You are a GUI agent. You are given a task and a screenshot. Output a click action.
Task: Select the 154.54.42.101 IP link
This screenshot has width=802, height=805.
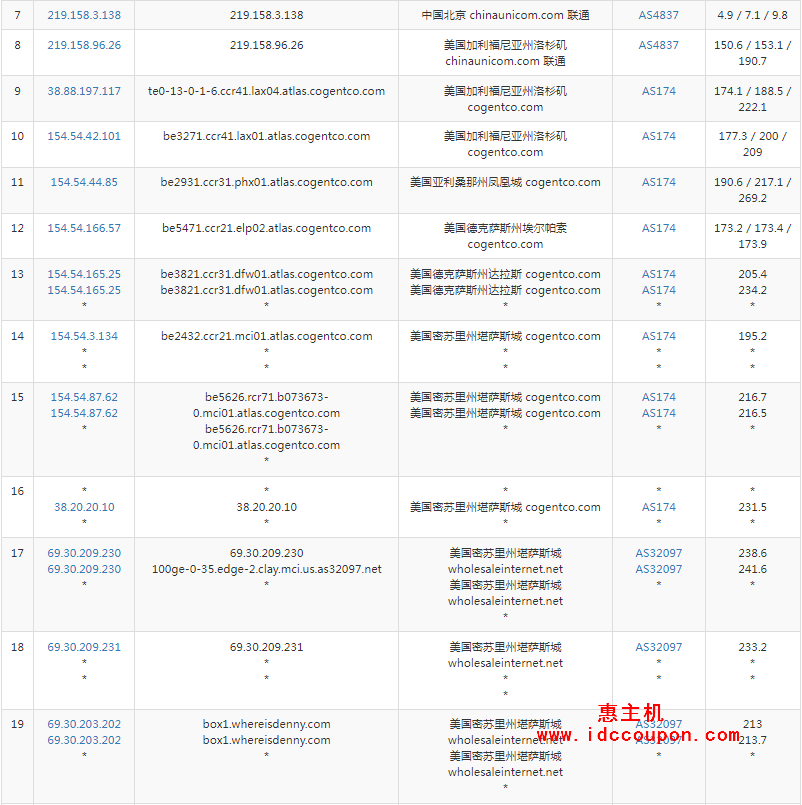tap(84, 137)
